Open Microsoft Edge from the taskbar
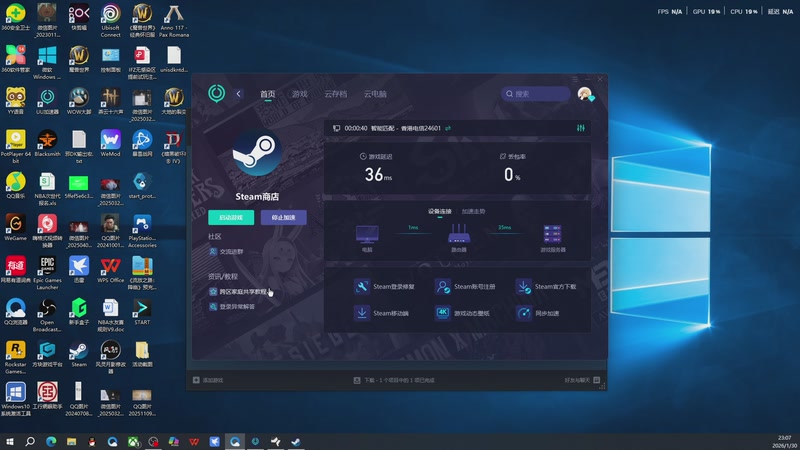 (51, 441)
